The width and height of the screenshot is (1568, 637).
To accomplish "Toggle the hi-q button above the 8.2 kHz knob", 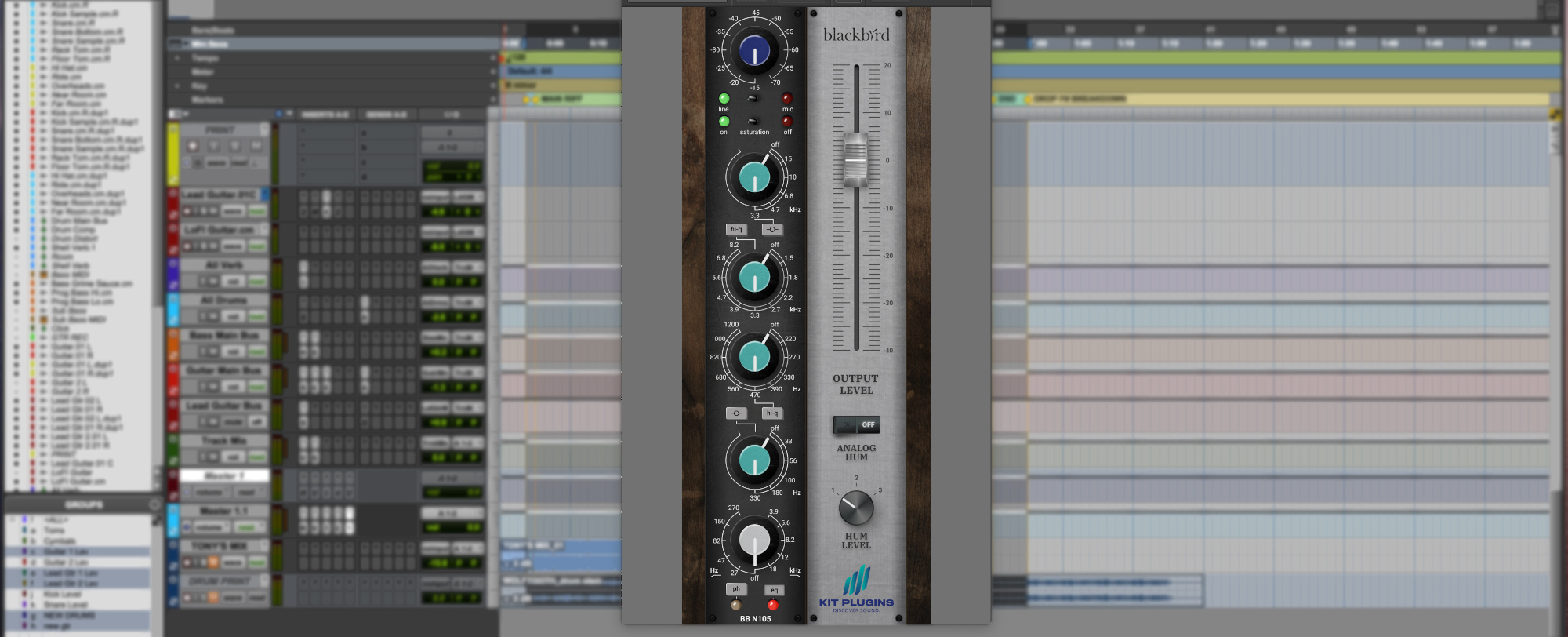I will (735, 229).
